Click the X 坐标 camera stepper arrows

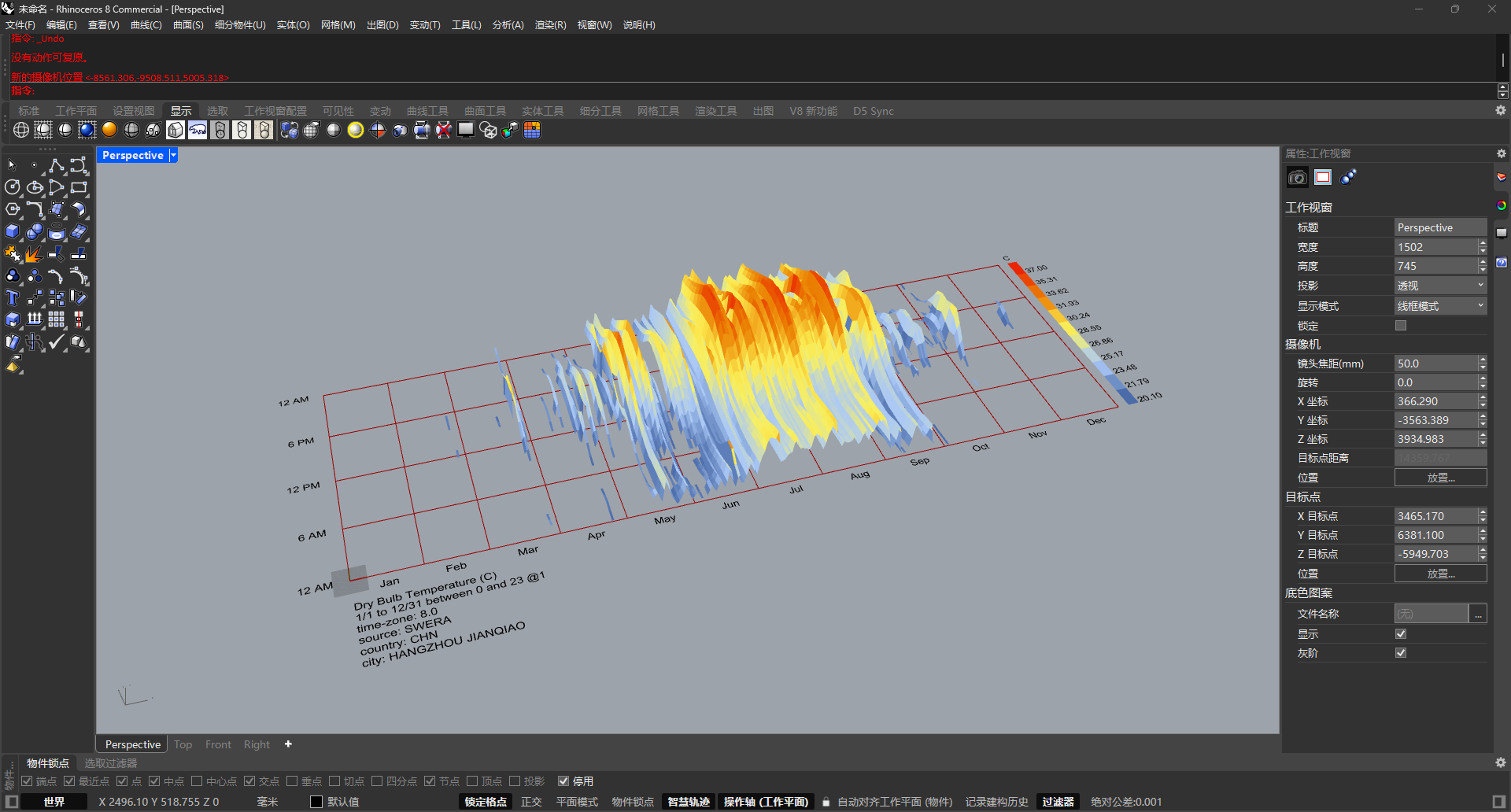pyautogui.click(x=1483, y=401)
